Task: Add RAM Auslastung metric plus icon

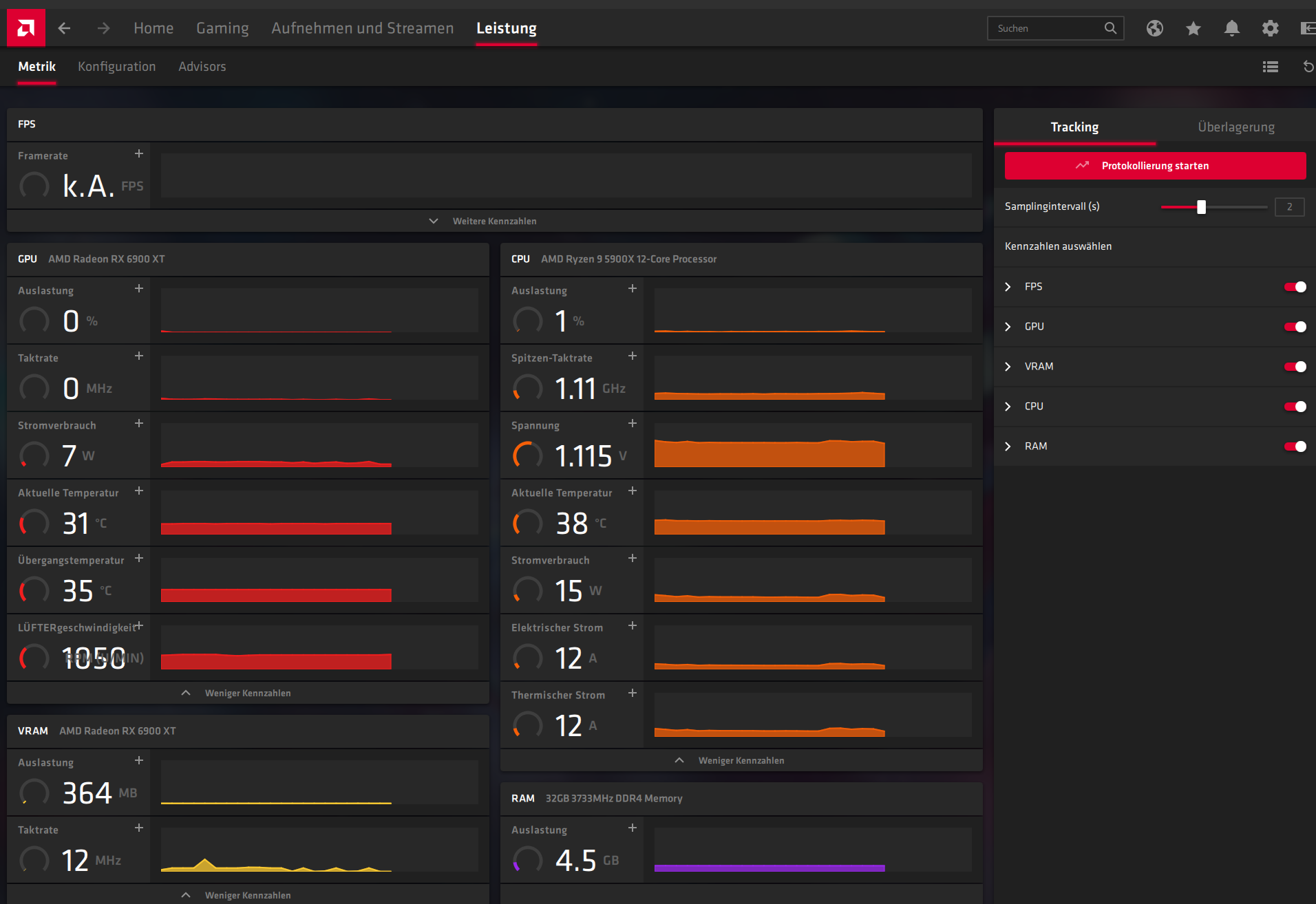Action: [x=633, y=828]
